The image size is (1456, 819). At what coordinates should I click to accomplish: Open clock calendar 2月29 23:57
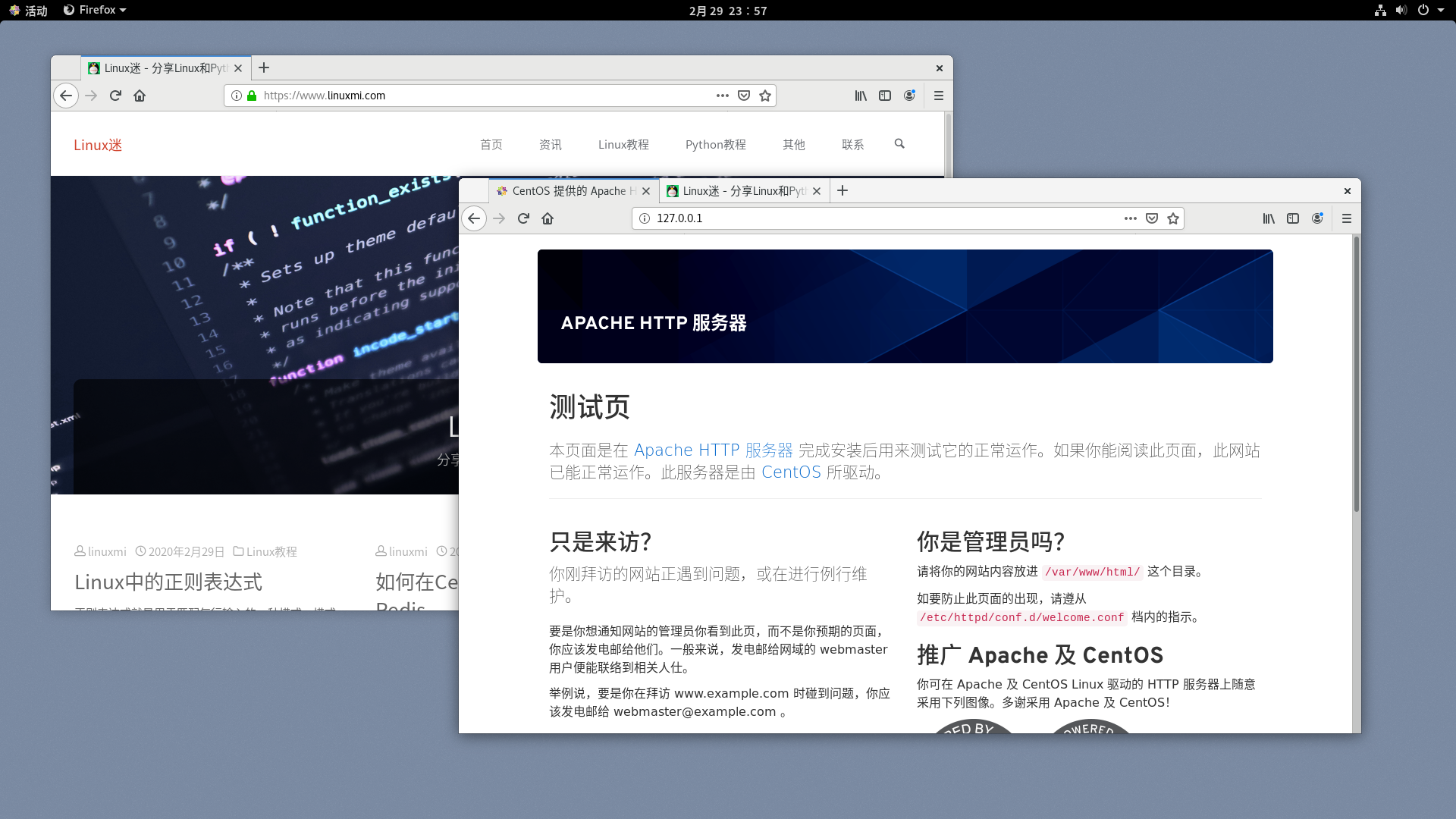coord(728,11)
